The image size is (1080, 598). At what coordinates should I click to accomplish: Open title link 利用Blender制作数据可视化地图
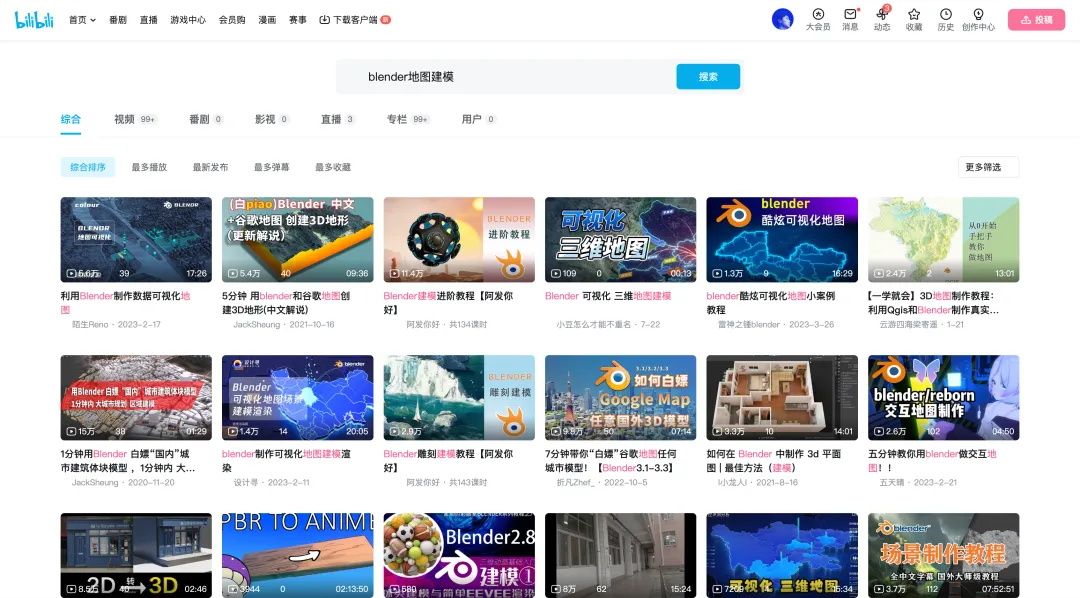coord(125,302)
